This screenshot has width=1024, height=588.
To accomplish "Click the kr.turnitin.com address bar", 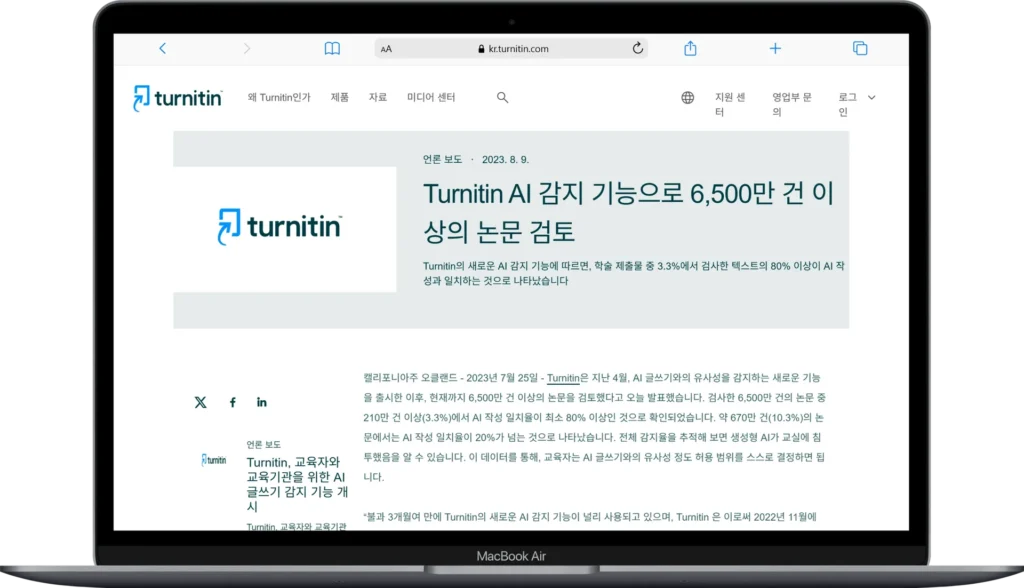I will point(511,48).
